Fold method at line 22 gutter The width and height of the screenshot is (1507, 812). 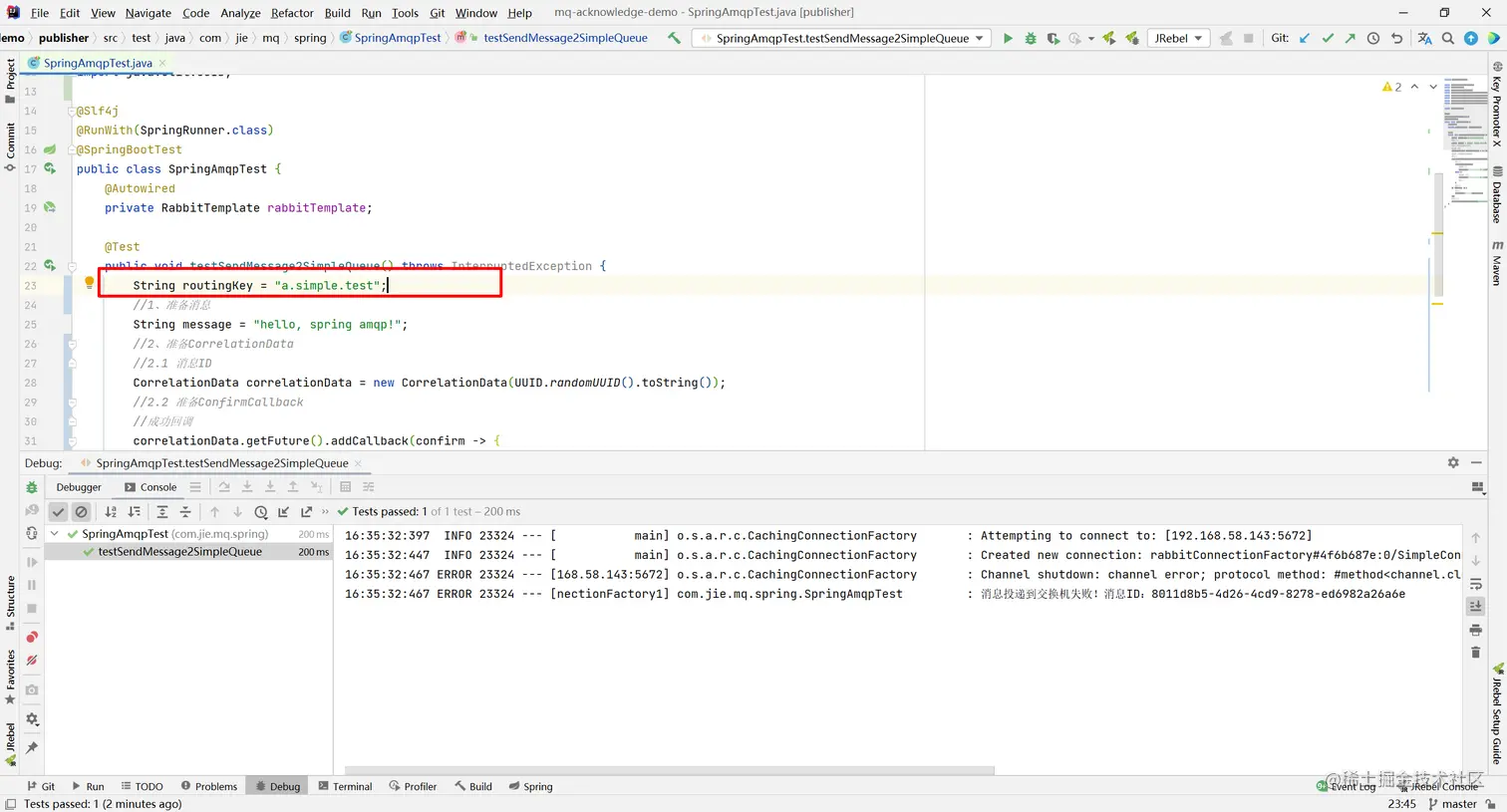tap(72, 266)
